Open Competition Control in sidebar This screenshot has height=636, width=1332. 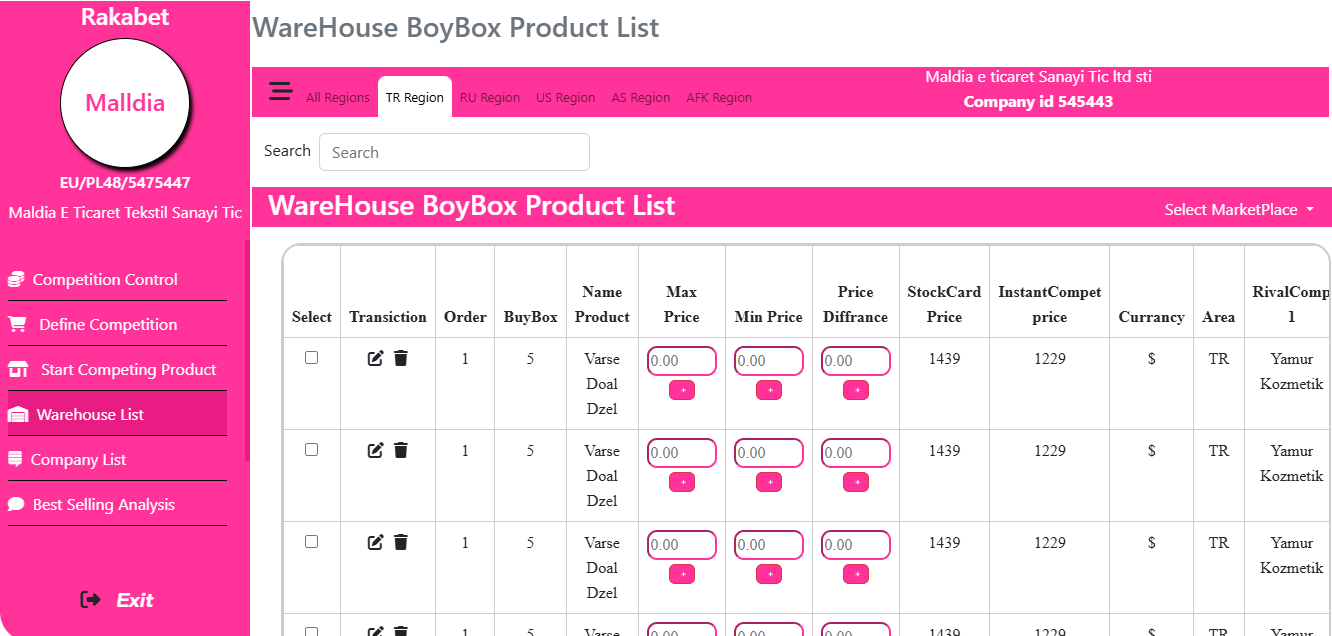105,280
